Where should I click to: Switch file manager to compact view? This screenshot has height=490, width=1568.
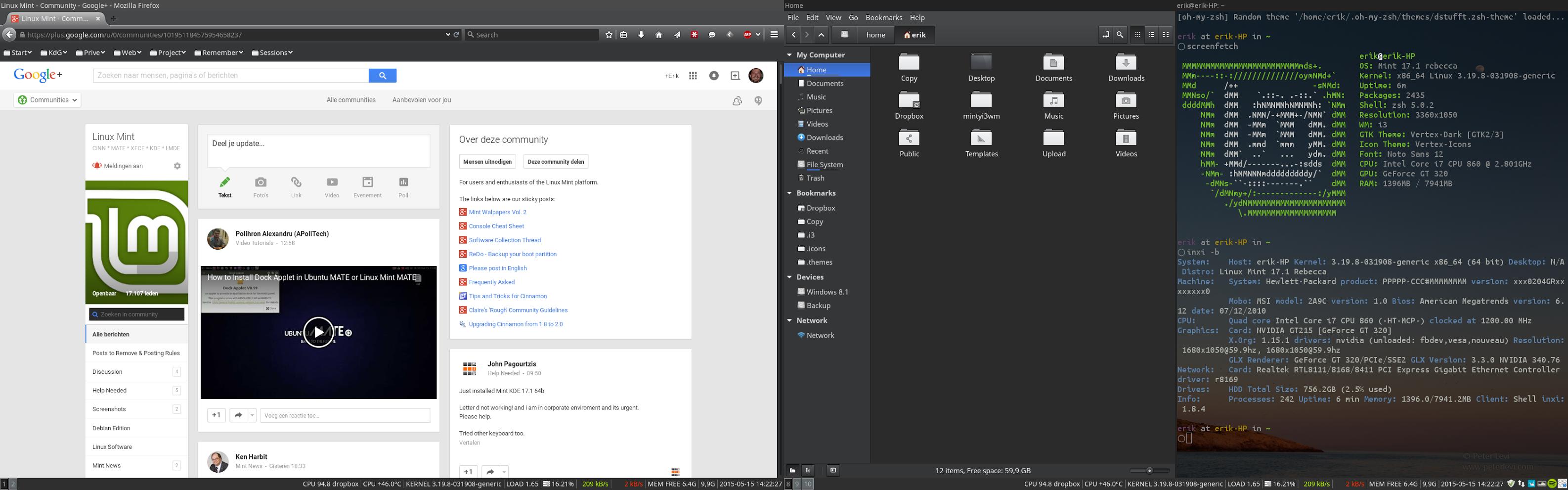click(1166, 35)
